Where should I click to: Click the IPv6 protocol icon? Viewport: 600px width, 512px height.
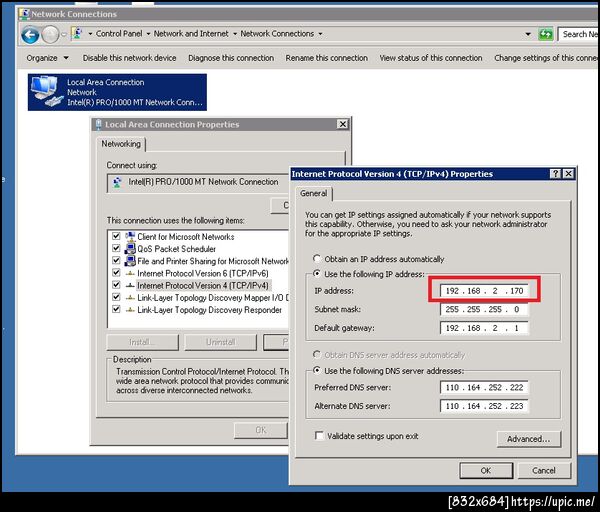(130, 273)
